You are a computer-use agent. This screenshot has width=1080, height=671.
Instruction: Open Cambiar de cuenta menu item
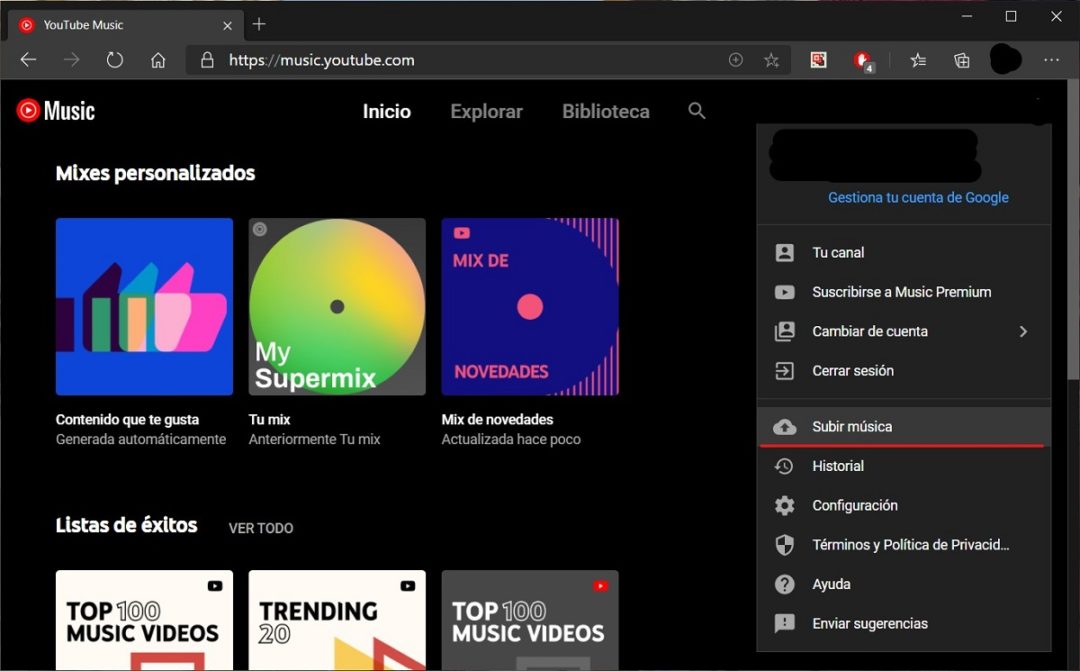click(x=904, y=331)
